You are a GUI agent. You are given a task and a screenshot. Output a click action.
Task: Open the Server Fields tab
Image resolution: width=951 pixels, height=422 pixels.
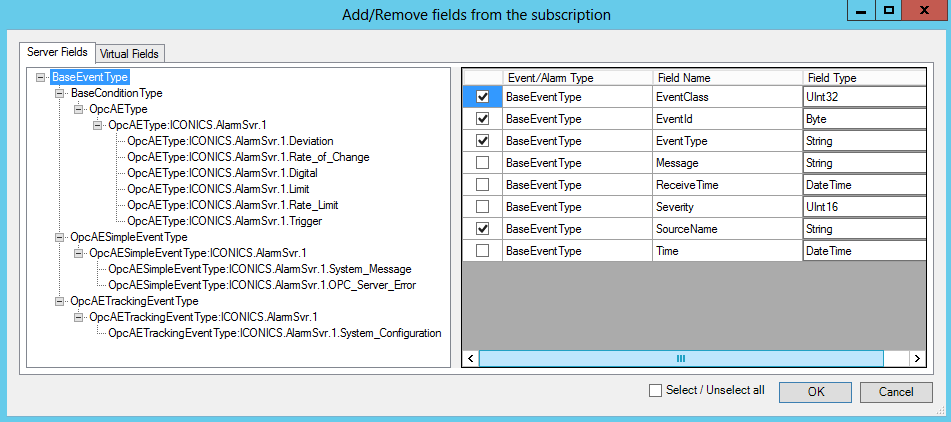tap(57, 52)
